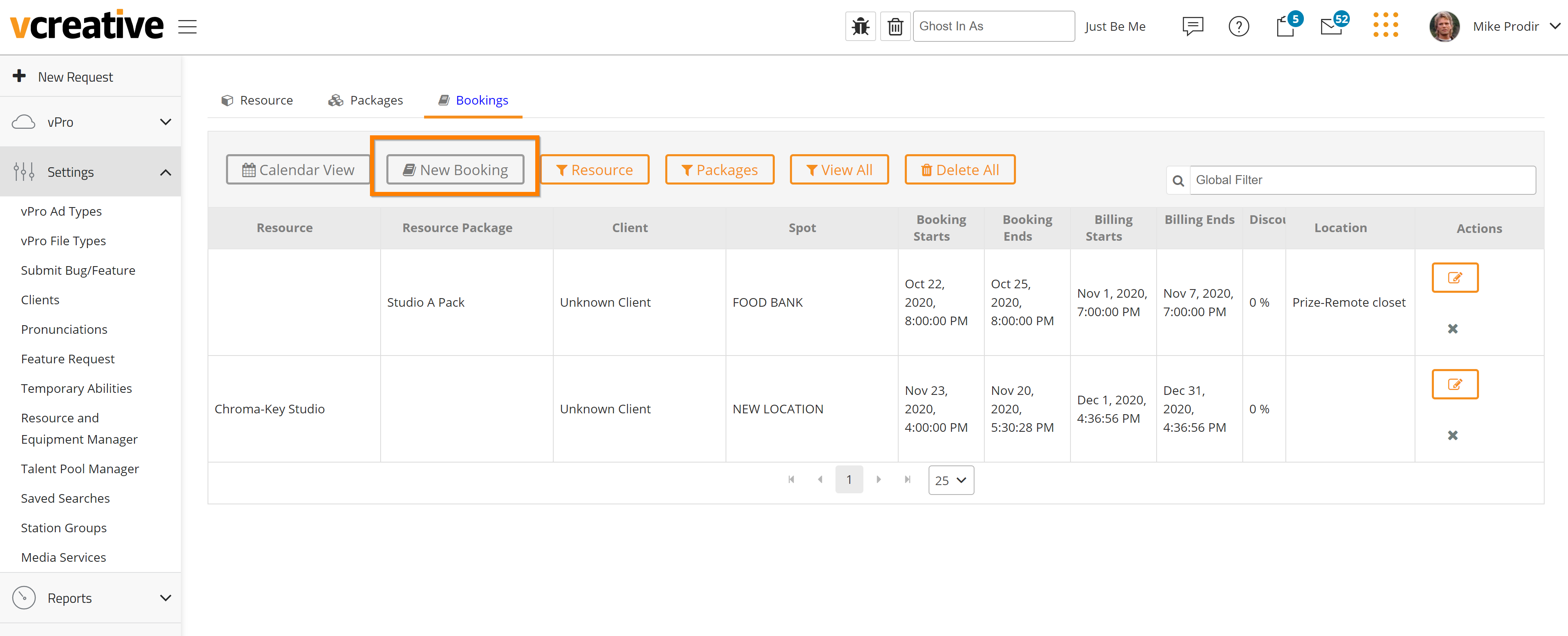Delete the NEW LOCATION booking row
Viewport: 1568px width, 636px height.
click(x=1452, y=435)
